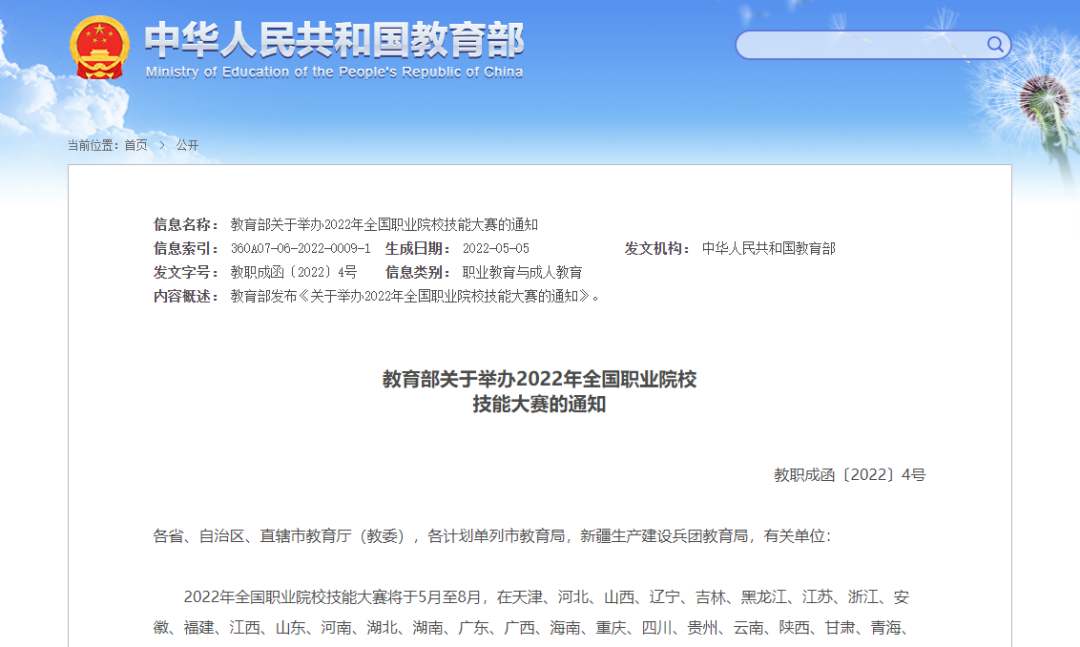Click the 发文机构 value 中华人民共和国教育部

pyautogui.click(x=770, y=247)
